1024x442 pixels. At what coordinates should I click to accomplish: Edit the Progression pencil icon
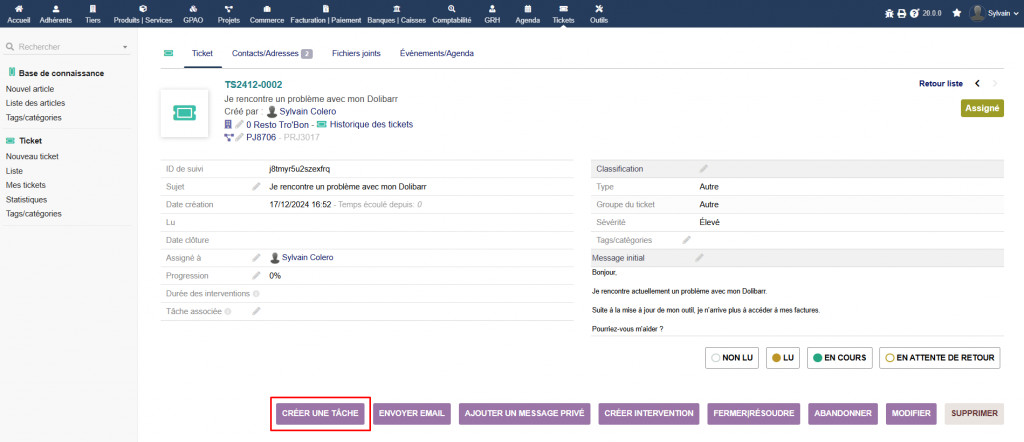point(257,275)
